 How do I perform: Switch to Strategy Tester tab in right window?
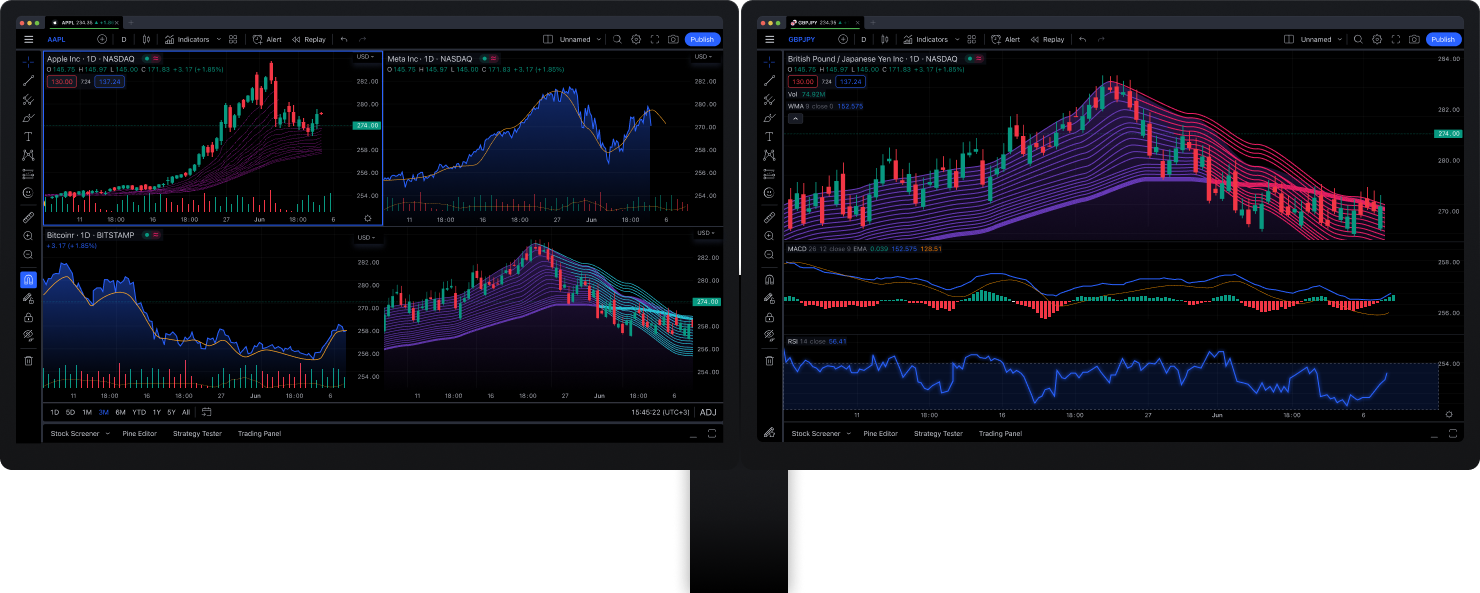tap(938, 434)
